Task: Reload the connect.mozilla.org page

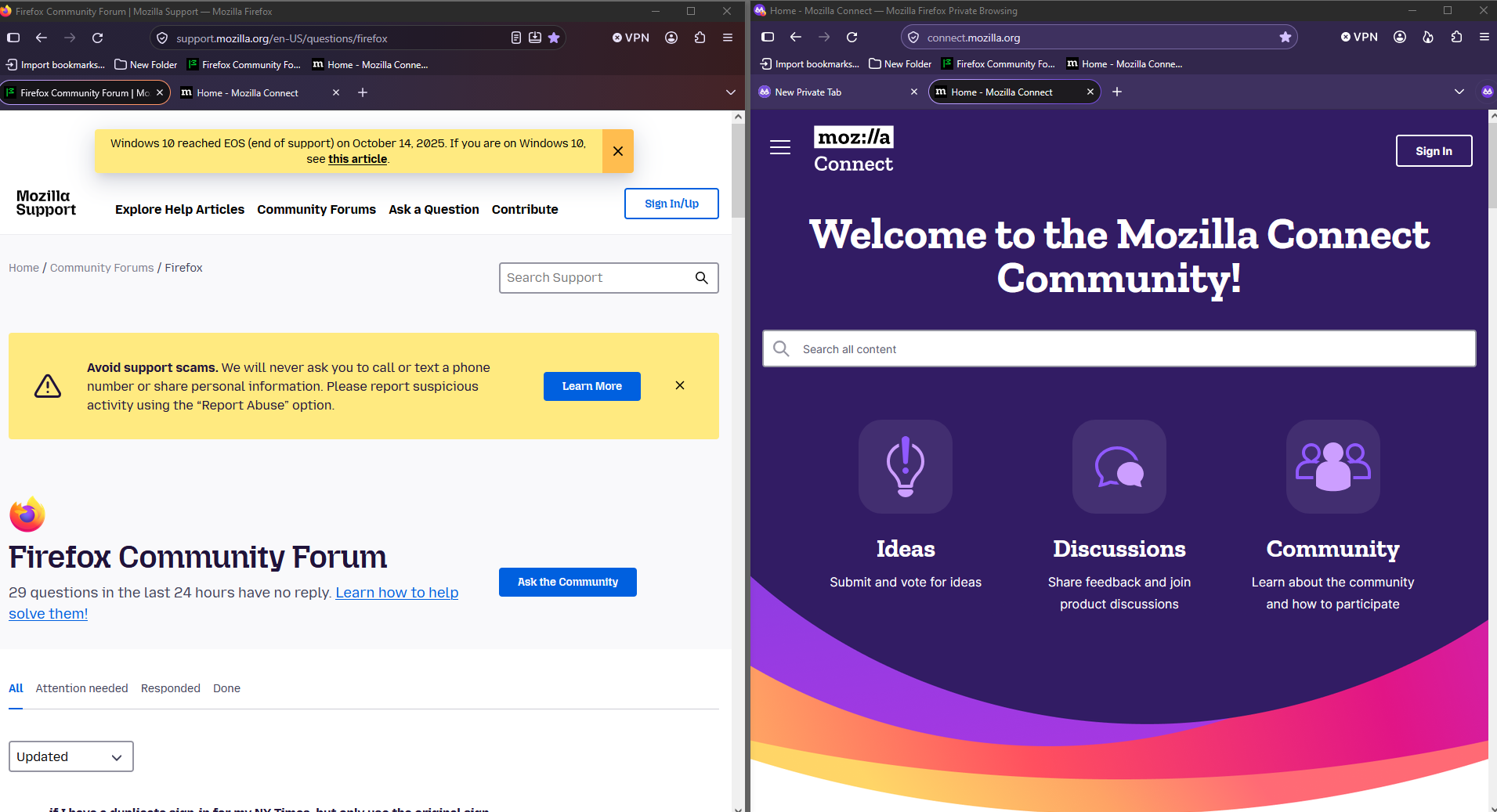Action: click(852, 37)
